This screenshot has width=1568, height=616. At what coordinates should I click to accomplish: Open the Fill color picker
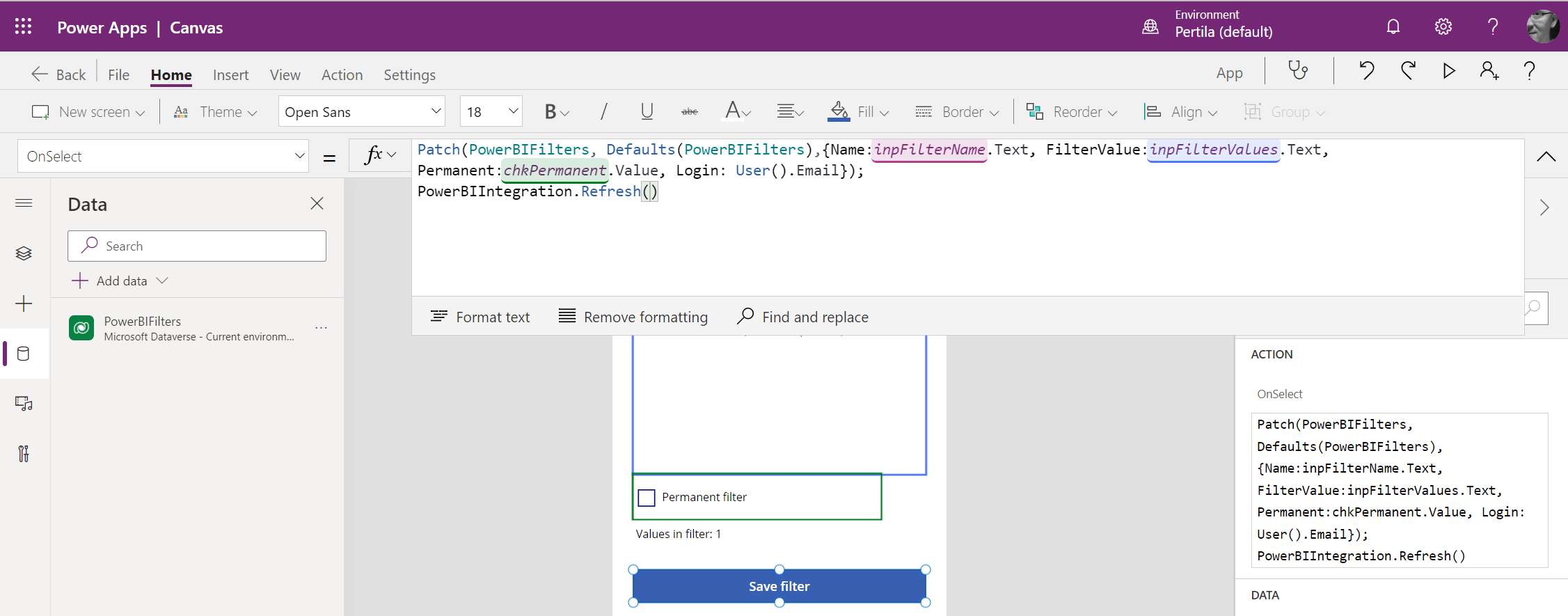(859, 111)
